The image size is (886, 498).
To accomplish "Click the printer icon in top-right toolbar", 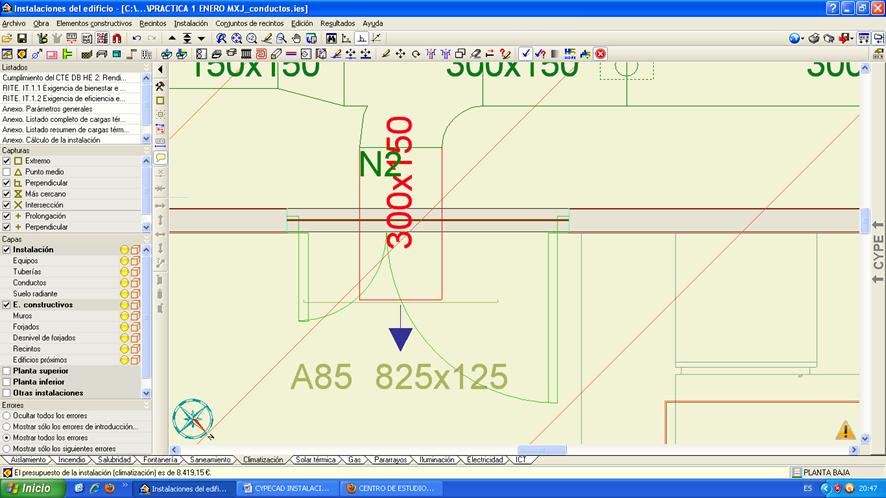I will [813, 38].
